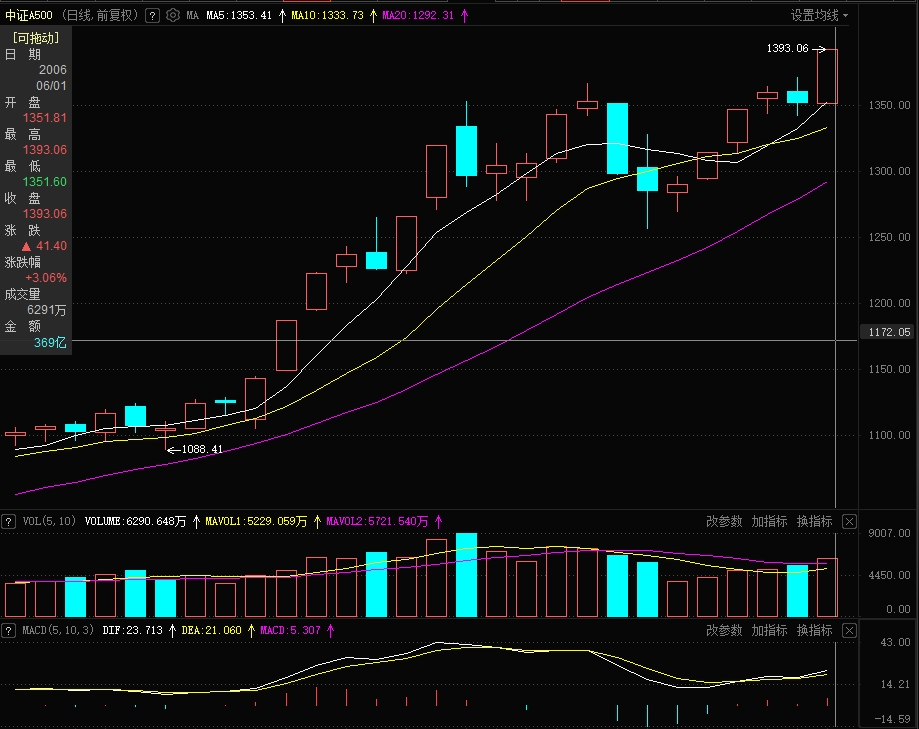This screenshot has height=729, width=919.
Task: Click the MAVOL1:5229.059万 value
Action: point(256,522)
